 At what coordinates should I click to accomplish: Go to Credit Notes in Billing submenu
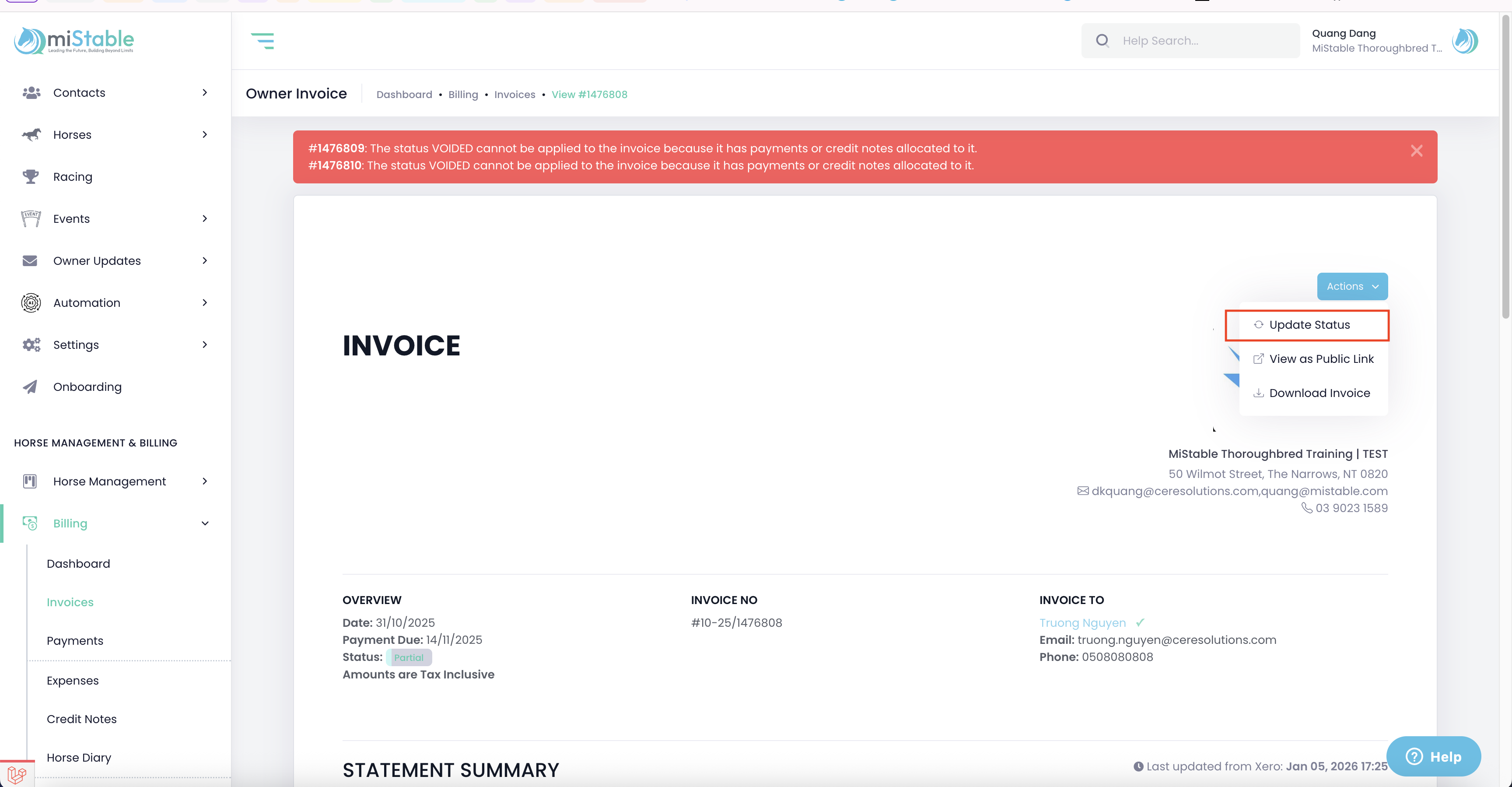tap(81, 719)
